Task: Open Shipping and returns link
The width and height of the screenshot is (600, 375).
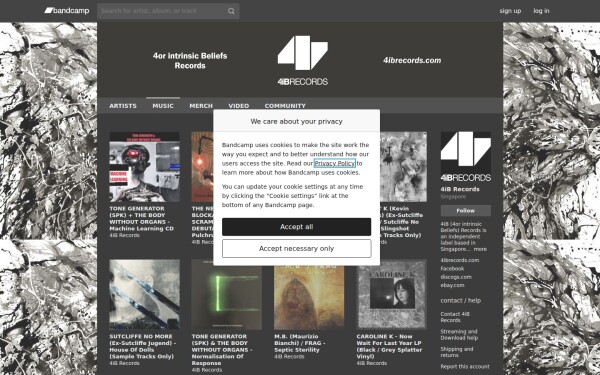Action: click(457, 352)
